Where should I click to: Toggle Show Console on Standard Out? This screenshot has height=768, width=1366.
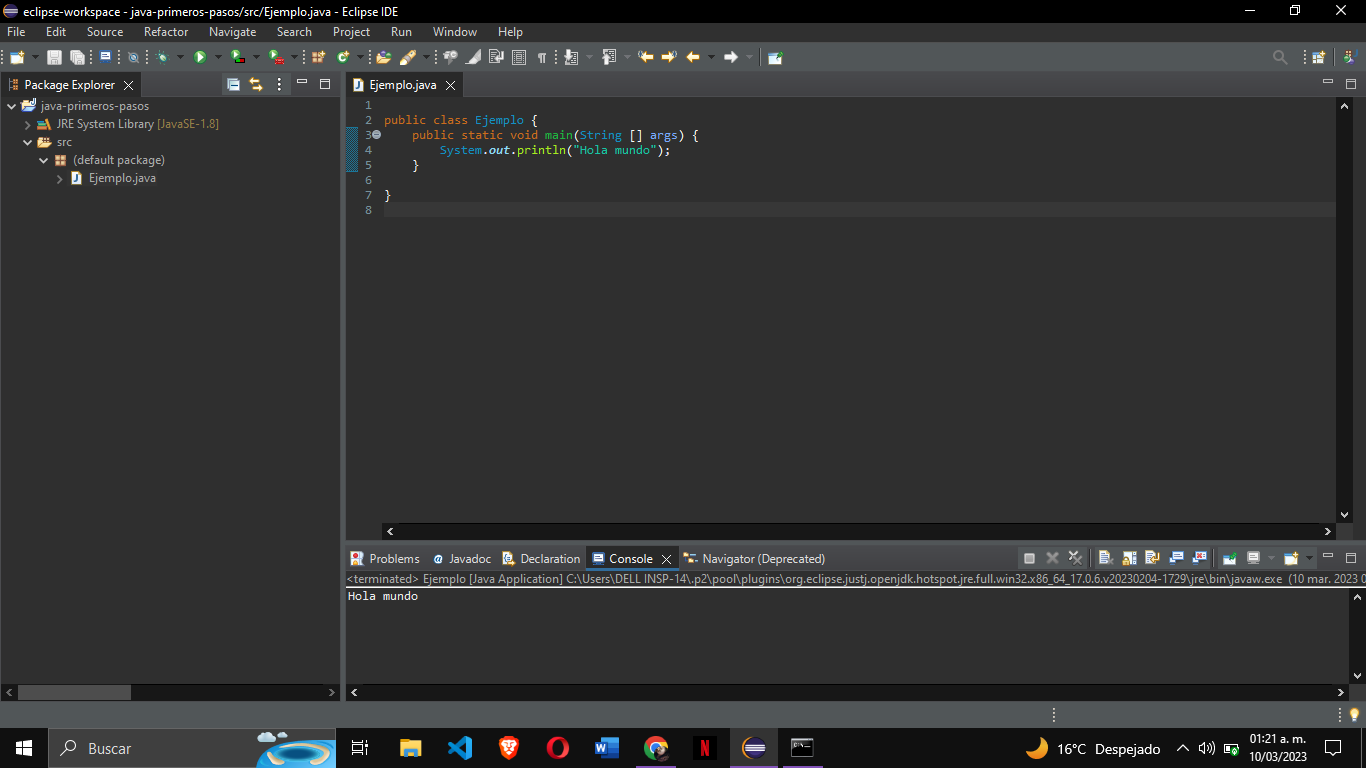click(x=1176, y=558)
